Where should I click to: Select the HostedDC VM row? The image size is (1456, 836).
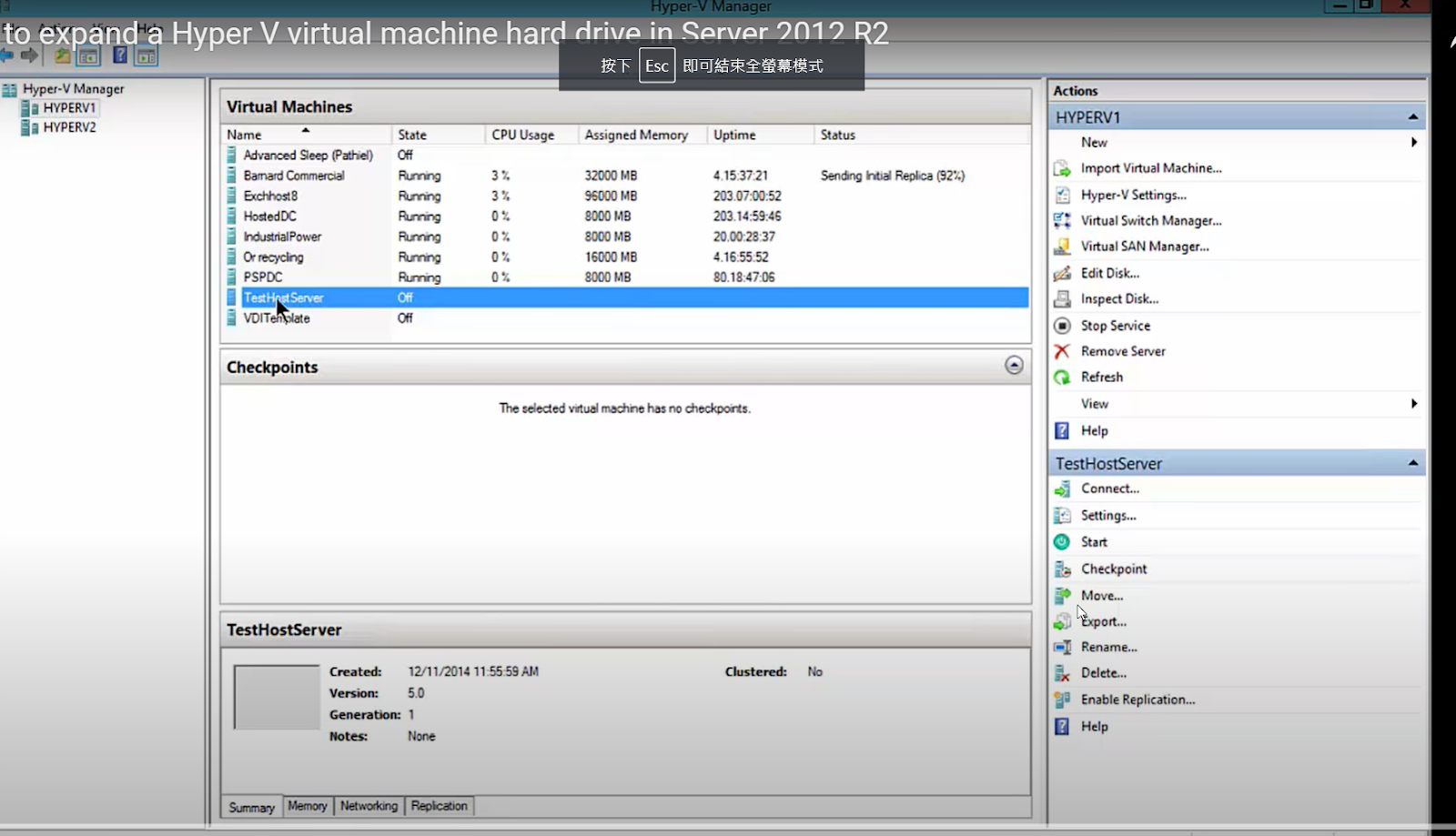[x=627, y=217]
